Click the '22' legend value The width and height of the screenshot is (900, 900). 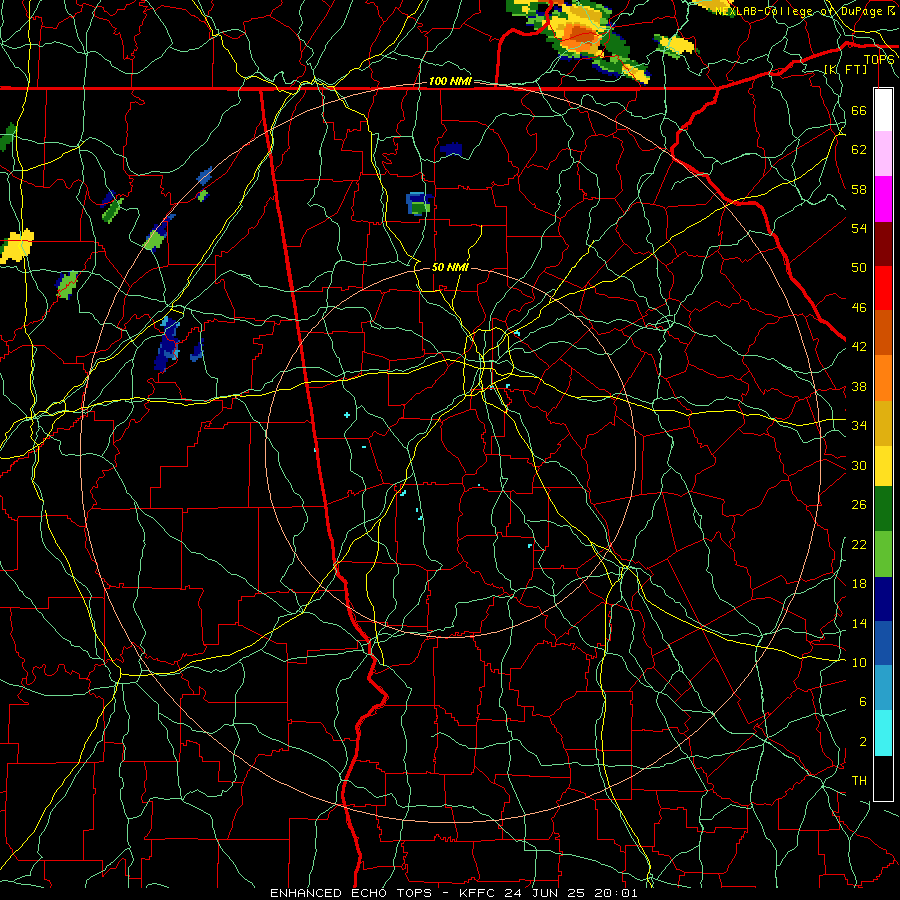click(x=859, y=544)
